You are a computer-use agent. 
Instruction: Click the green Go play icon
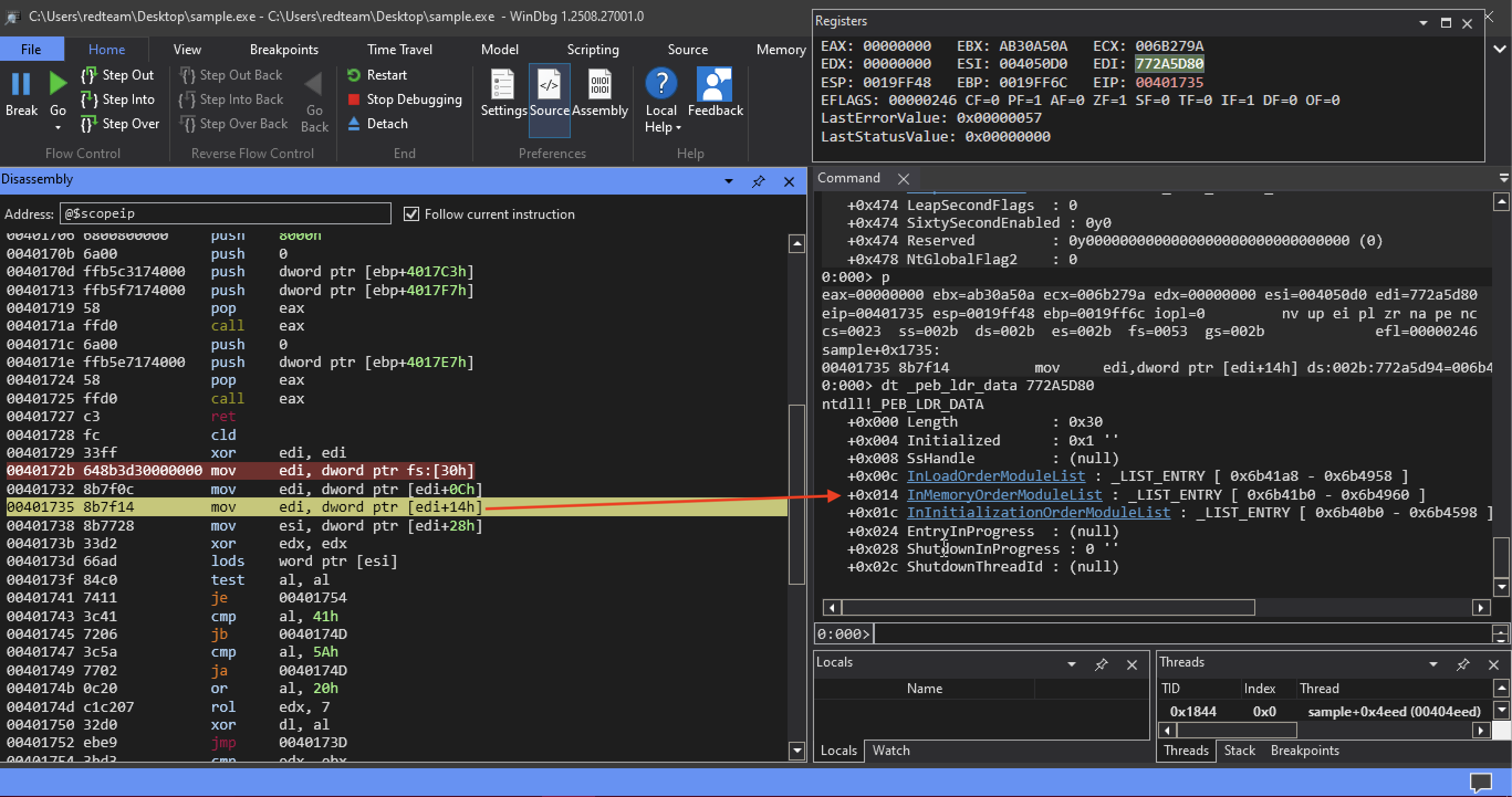pos(58,84)
